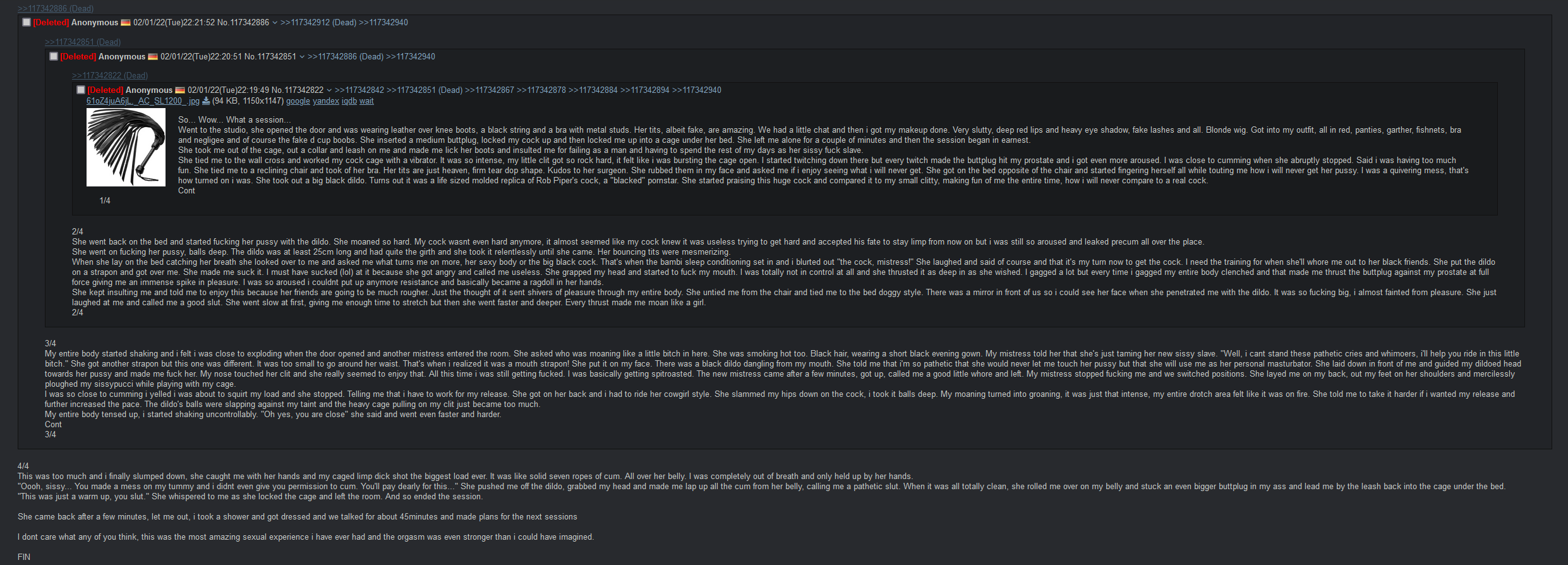The image size is (1568, 565).
Task: Click the iqdb search link
Action: point(349,101)
